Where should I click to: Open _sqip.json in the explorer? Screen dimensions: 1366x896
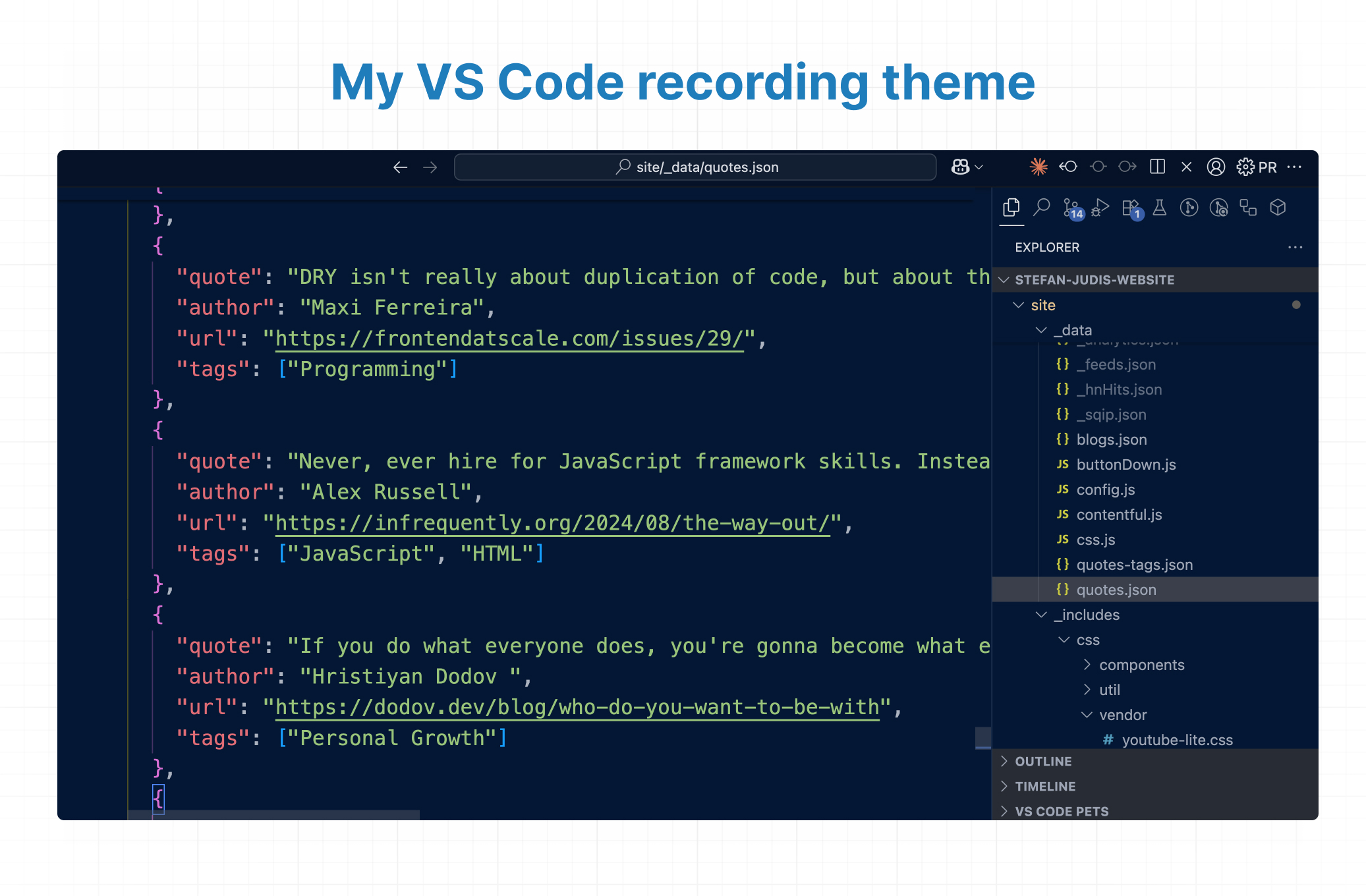click(x=1155, y=414)
